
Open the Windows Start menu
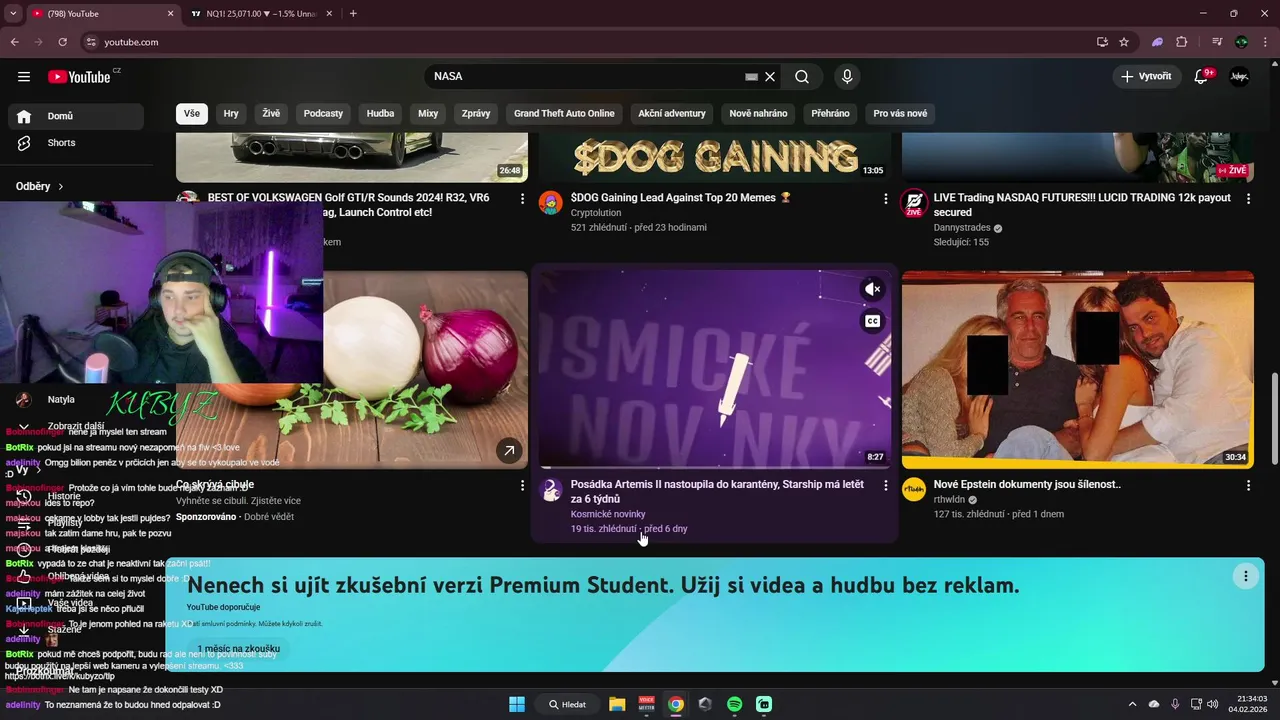click(517, 704)
